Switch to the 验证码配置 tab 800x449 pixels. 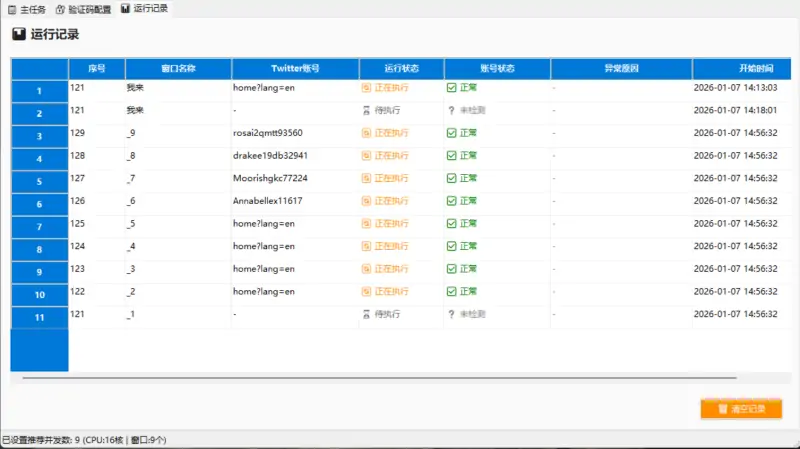[x=83, y=9]
